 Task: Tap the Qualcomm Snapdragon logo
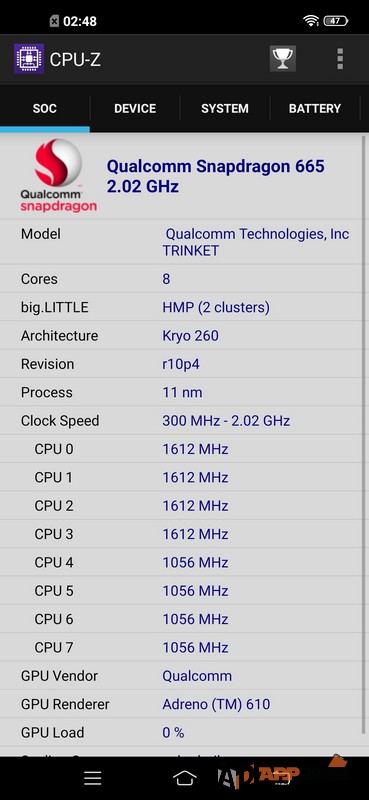click(58, 176)
